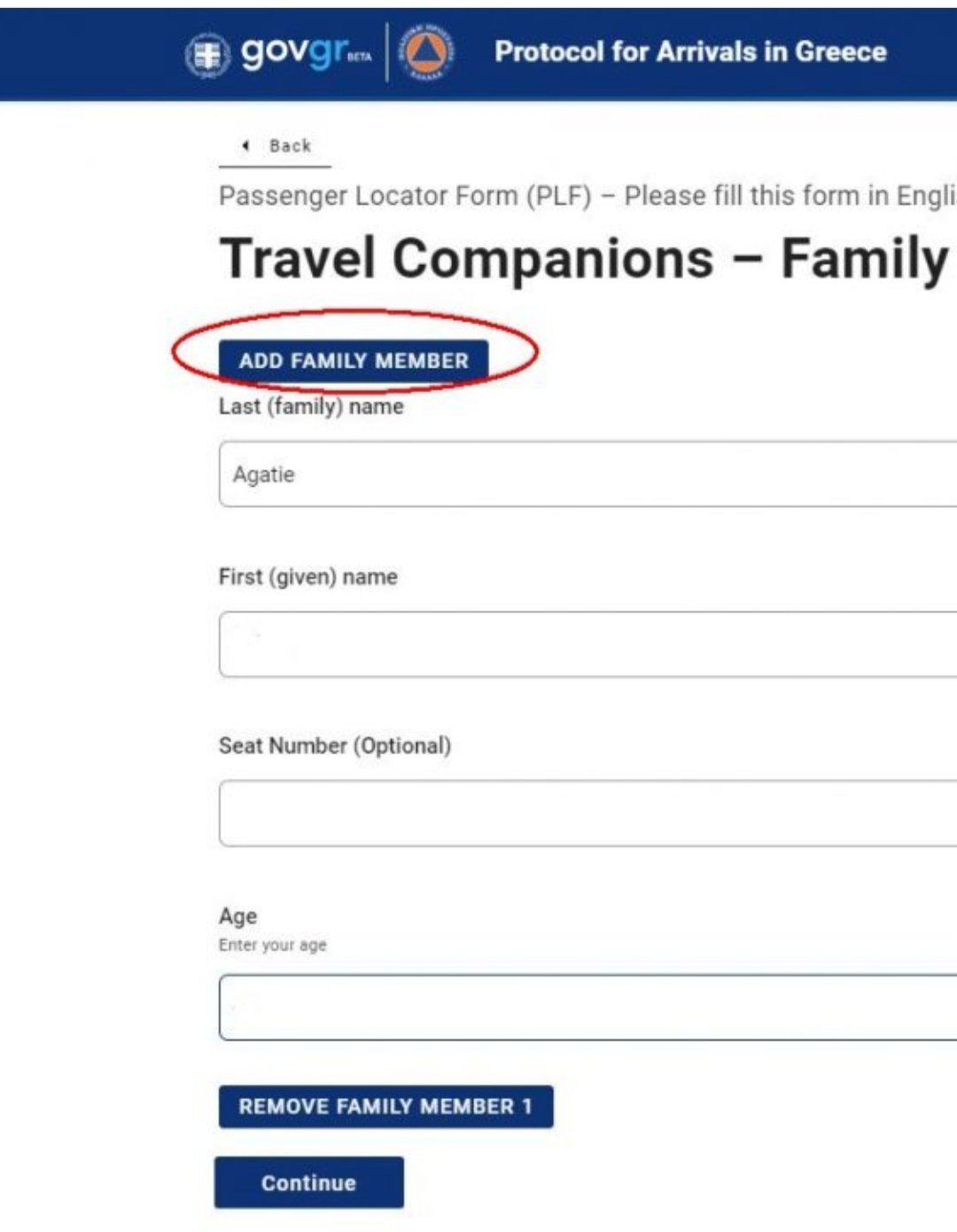Click the Last (family) name label
The height and width of the screenshot is (1232, 957).
click(311, 407)
